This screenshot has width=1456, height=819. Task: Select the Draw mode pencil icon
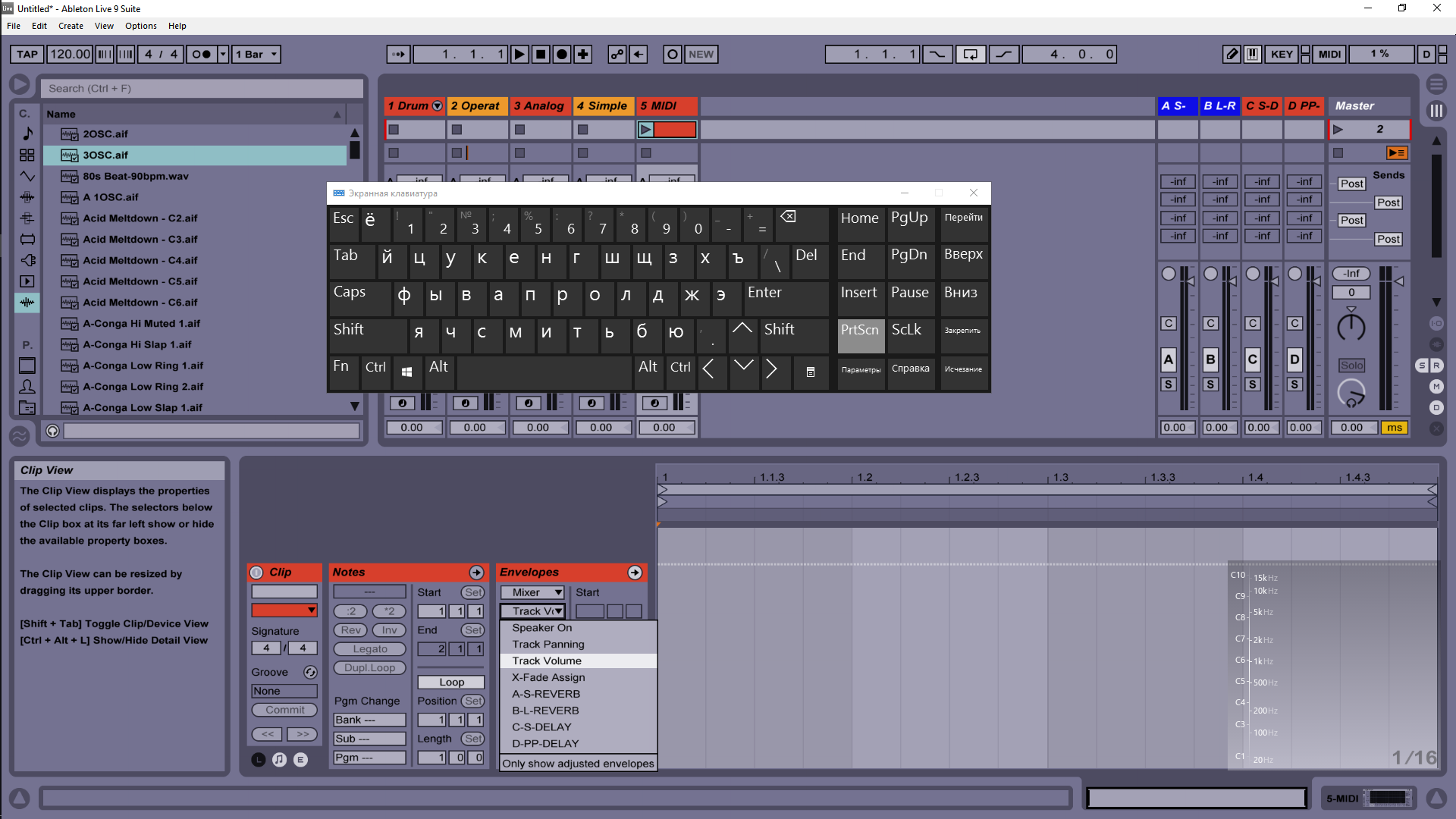click(x=1234, y=53)
